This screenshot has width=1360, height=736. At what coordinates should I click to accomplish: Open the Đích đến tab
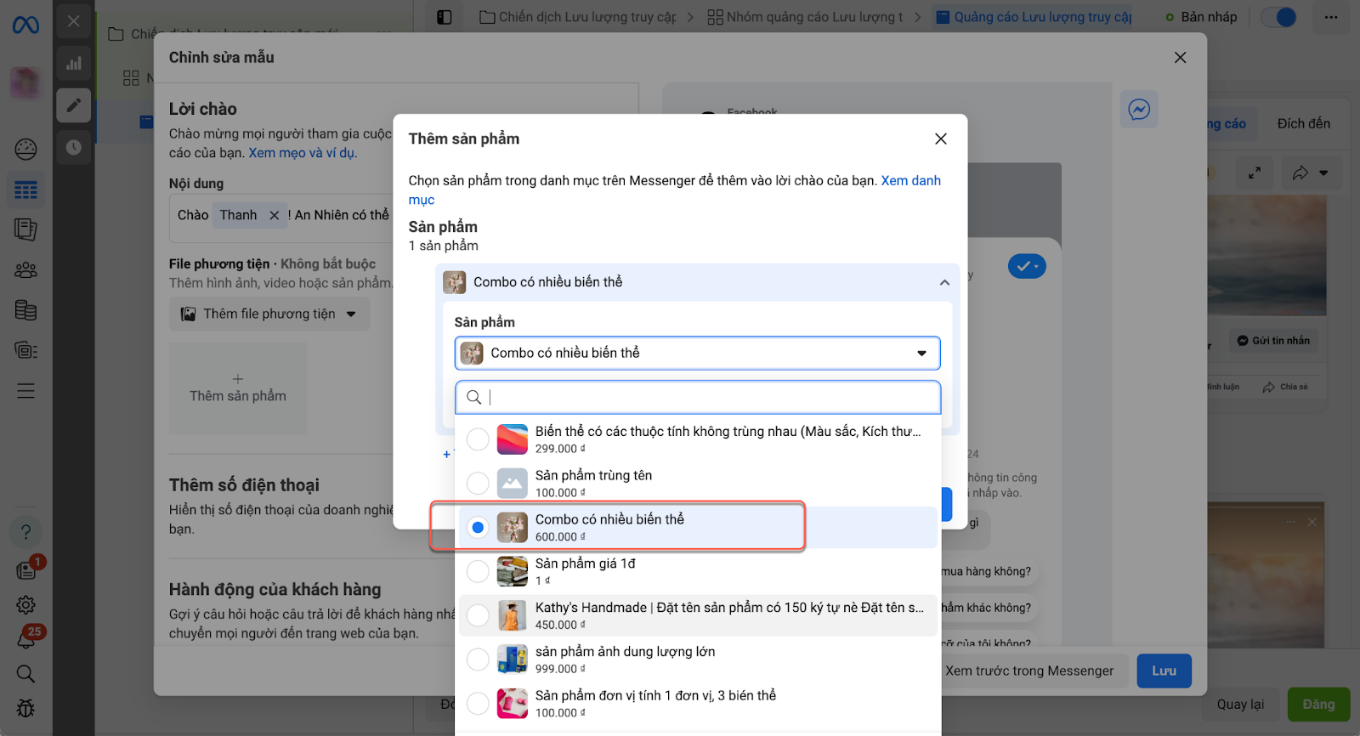click(1303, 124)
